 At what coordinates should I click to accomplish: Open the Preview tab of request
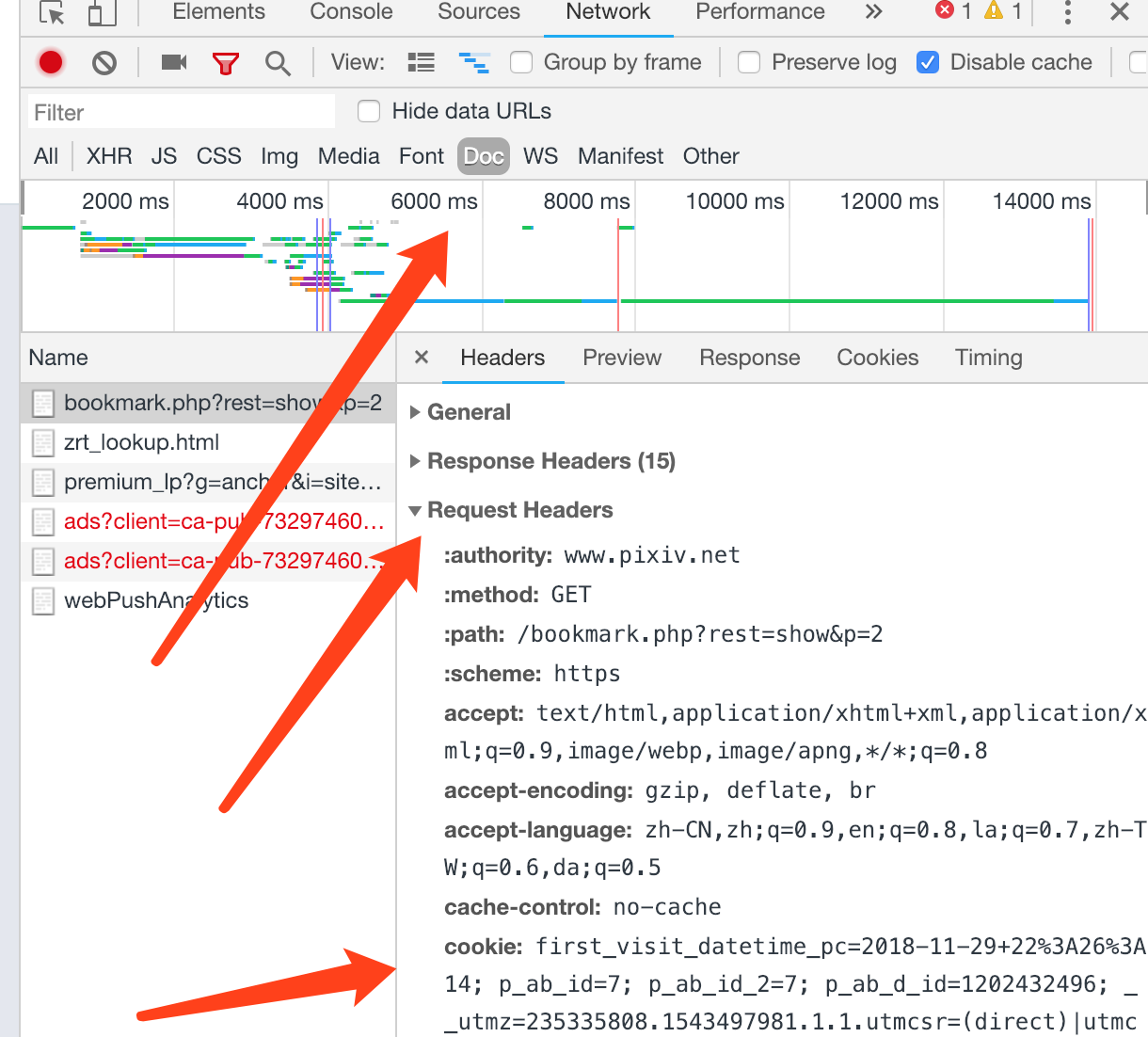622,358
